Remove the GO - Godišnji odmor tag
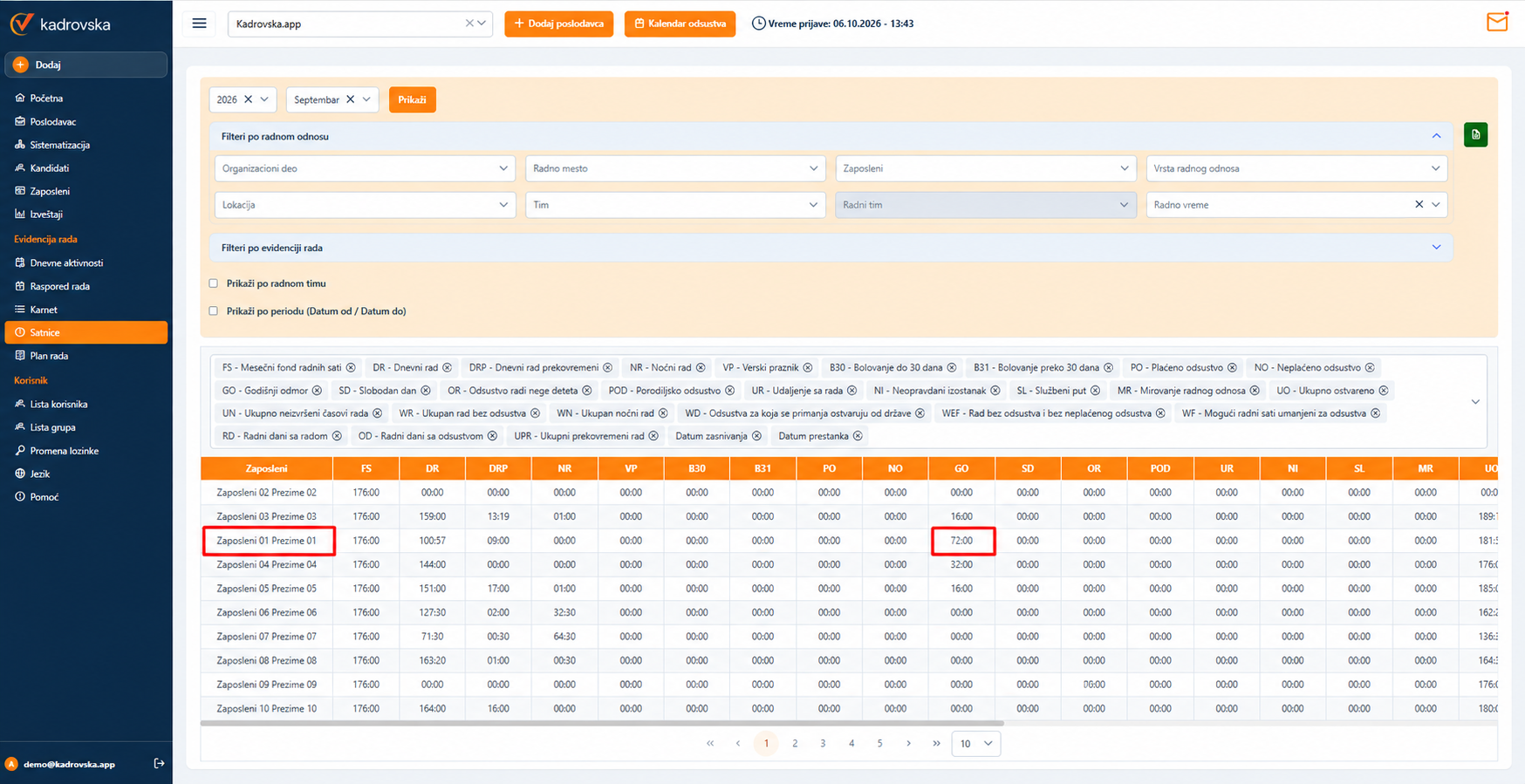The image size is (1525, 784). [317, 391]
